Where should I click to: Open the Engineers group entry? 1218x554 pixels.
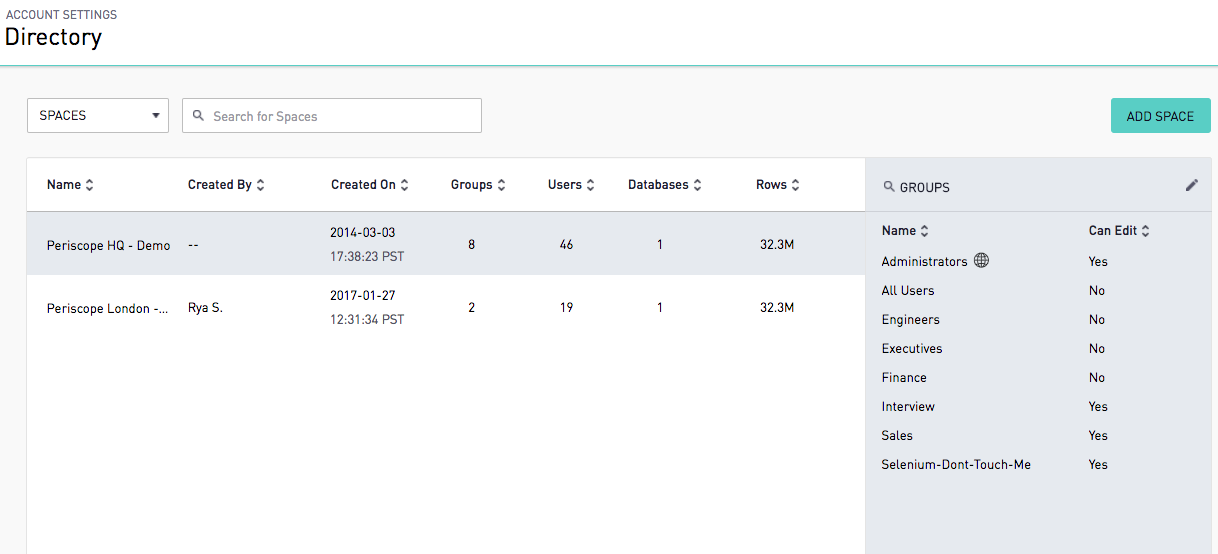[x=910, y=320]
